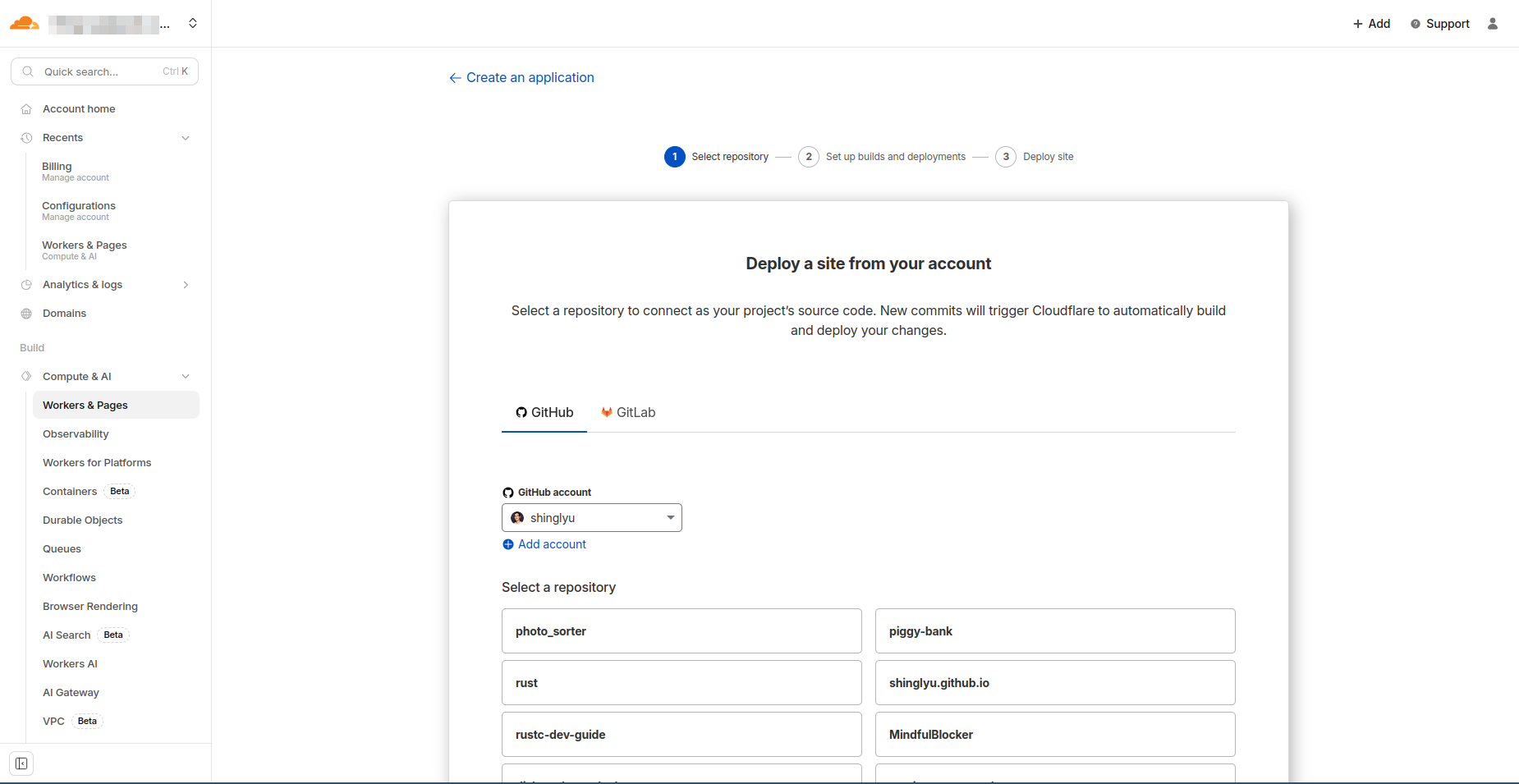The width and height of the screenshot is (1519, 784).
Task: Click the Add account link
Action: (544, 544)
